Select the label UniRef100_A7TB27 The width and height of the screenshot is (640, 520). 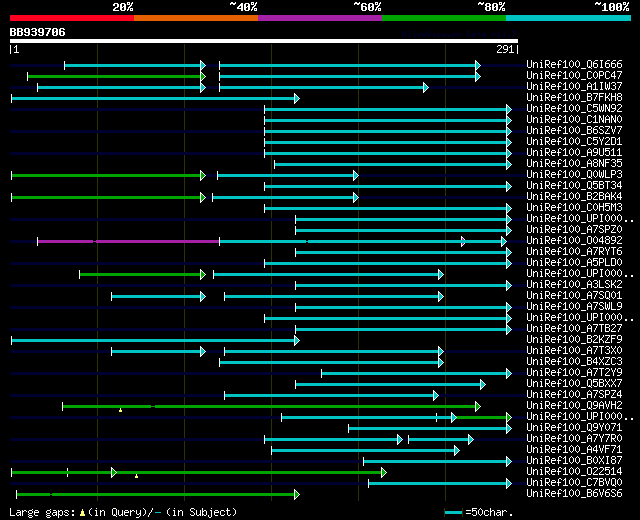click(574, 329)
